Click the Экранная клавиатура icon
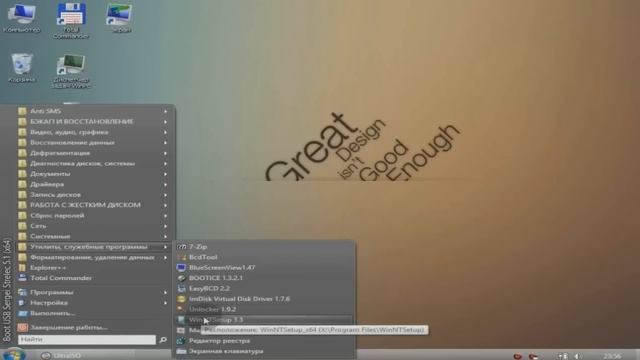Screen dimensions: 640x360 pos(181,351)
